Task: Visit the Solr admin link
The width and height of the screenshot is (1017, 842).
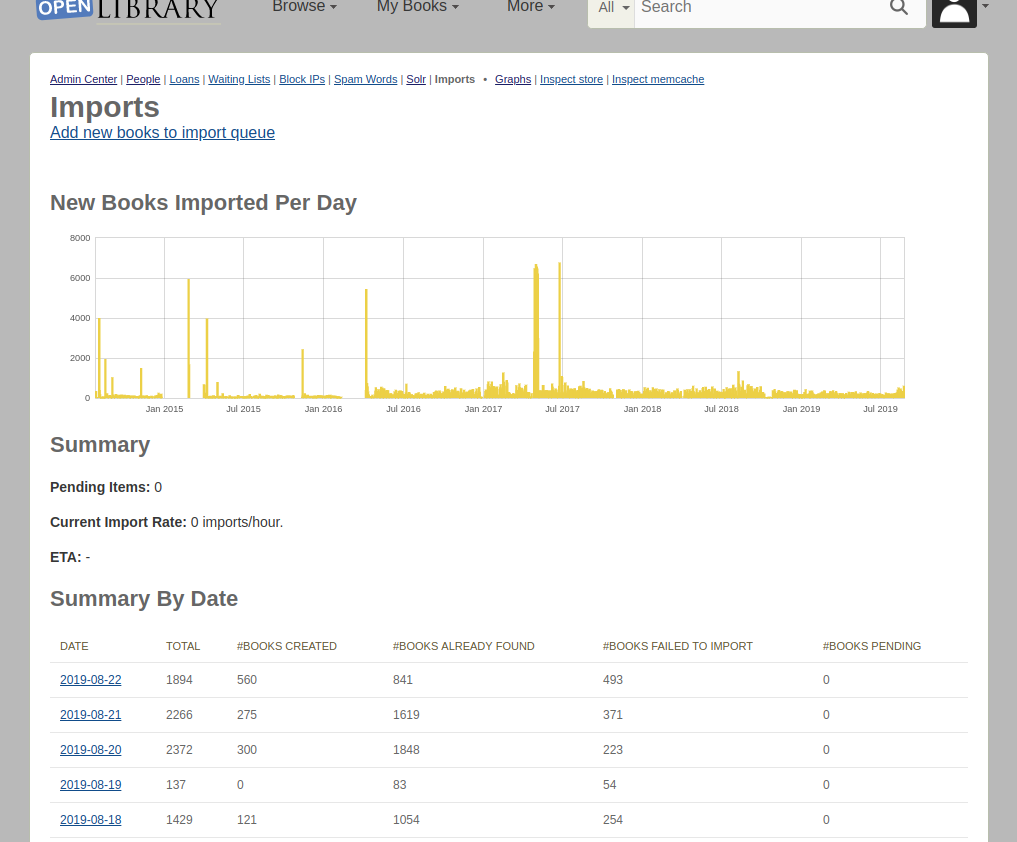Action: tap(416, 79)
